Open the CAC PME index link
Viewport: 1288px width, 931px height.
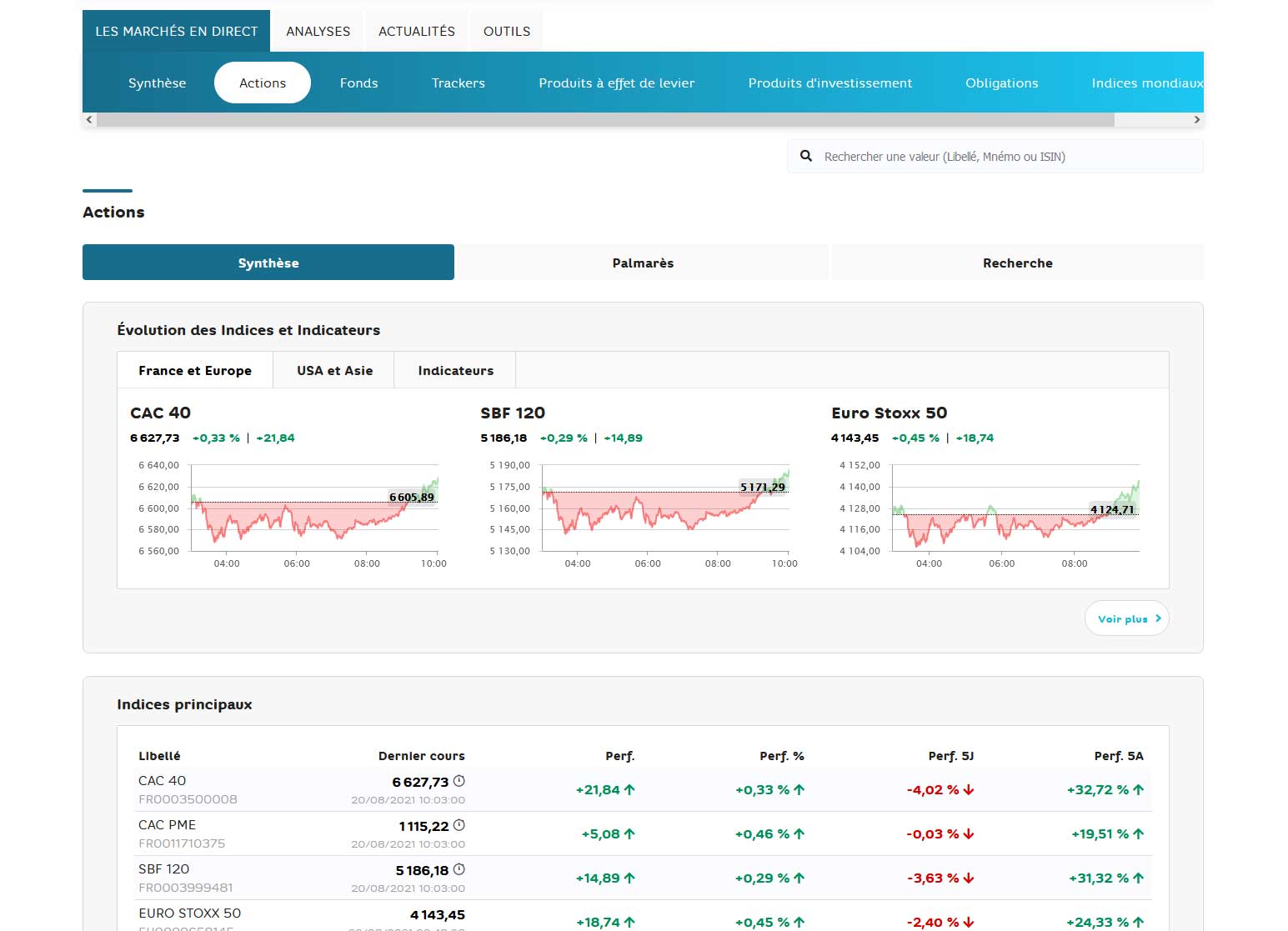click(x=167, y=825)
